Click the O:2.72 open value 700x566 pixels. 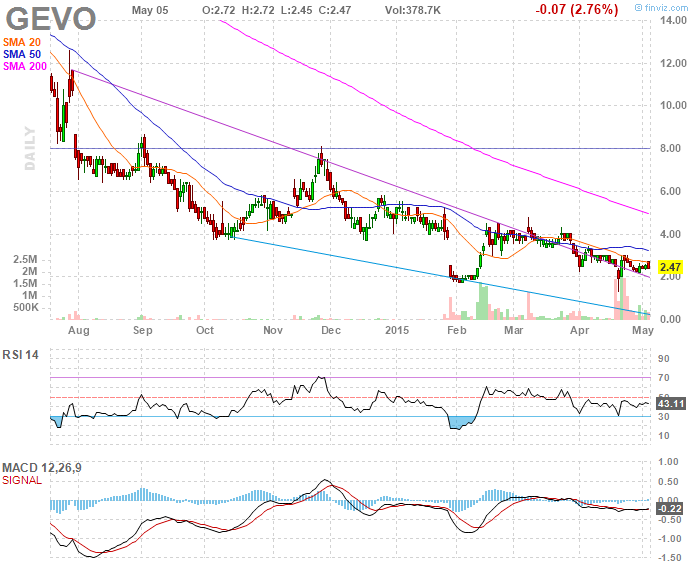(218, 10)
